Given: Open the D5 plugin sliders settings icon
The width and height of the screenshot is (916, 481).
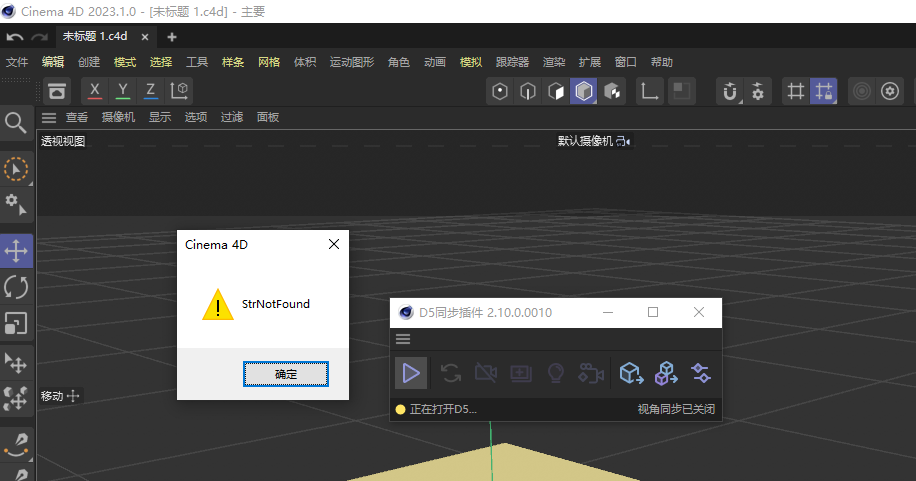Looking at the screenshot, I should pyautogui.click(x=700, y=373).
